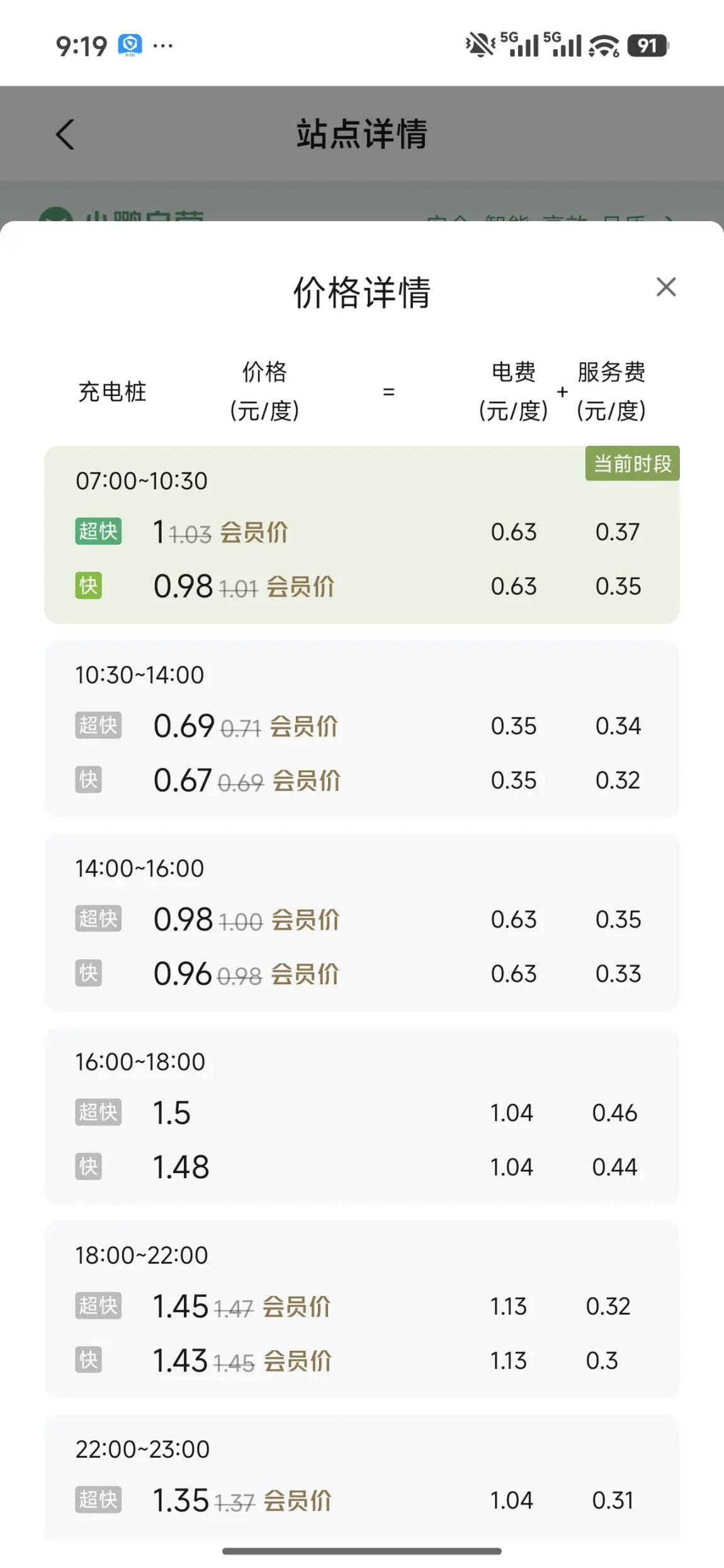Tap the 超快 badge in 22:00~23:00 slot
724x1568 pixels.
98,1499
